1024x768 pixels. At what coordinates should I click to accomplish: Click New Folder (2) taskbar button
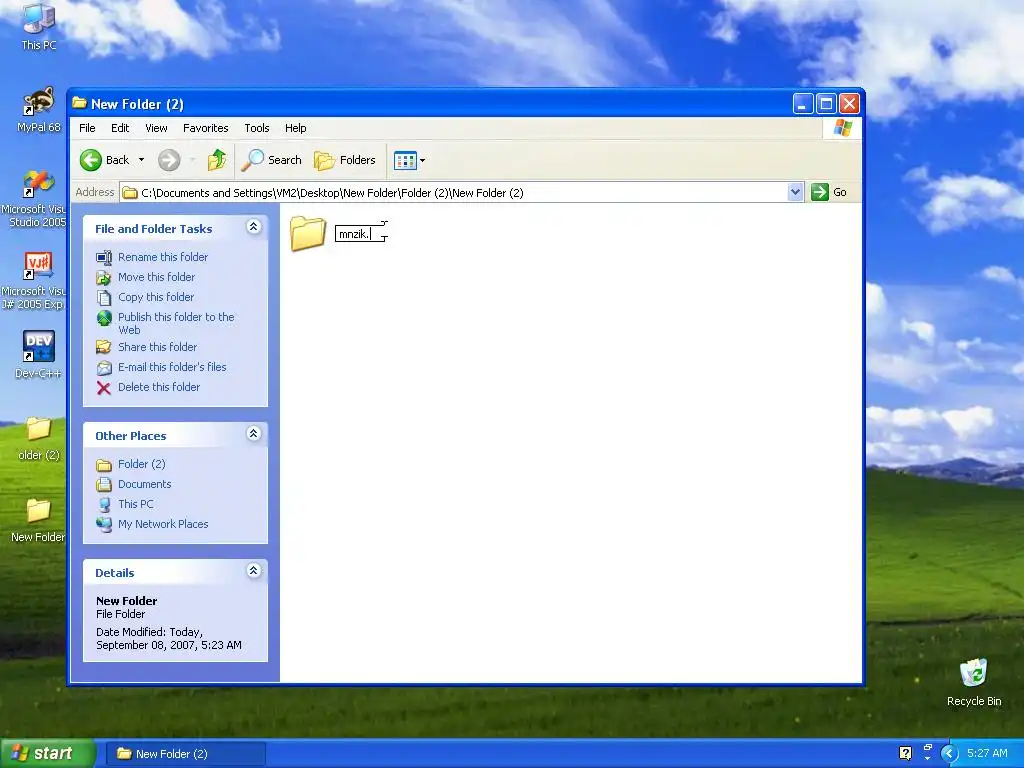185,754
